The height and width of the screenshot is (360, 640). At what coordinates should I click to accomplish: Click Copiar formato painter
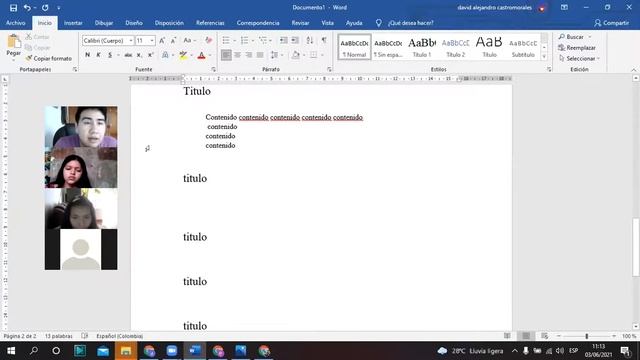click(x=49, y=58)
